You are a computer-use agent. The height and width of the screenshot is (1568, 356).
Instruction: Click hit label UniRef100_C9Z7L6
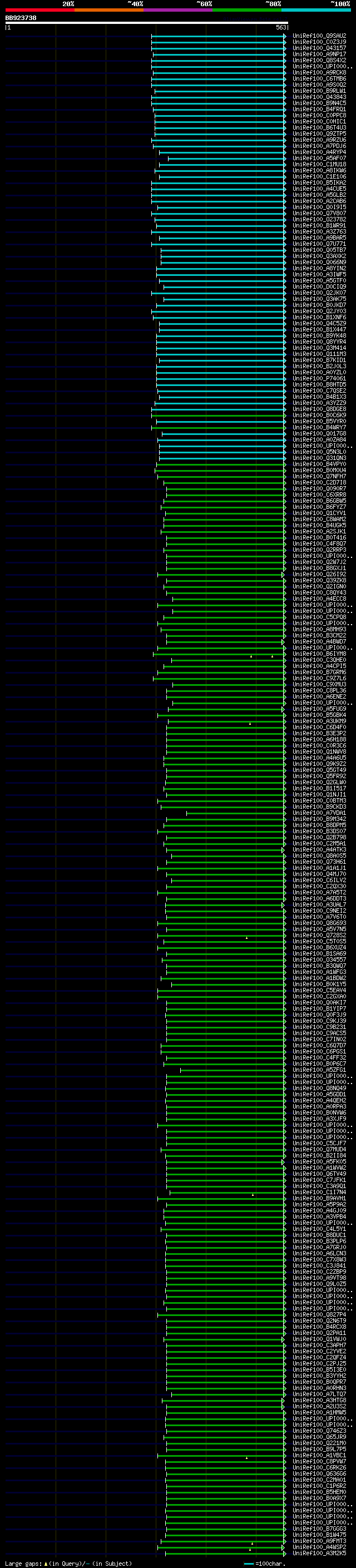point(319,678)
